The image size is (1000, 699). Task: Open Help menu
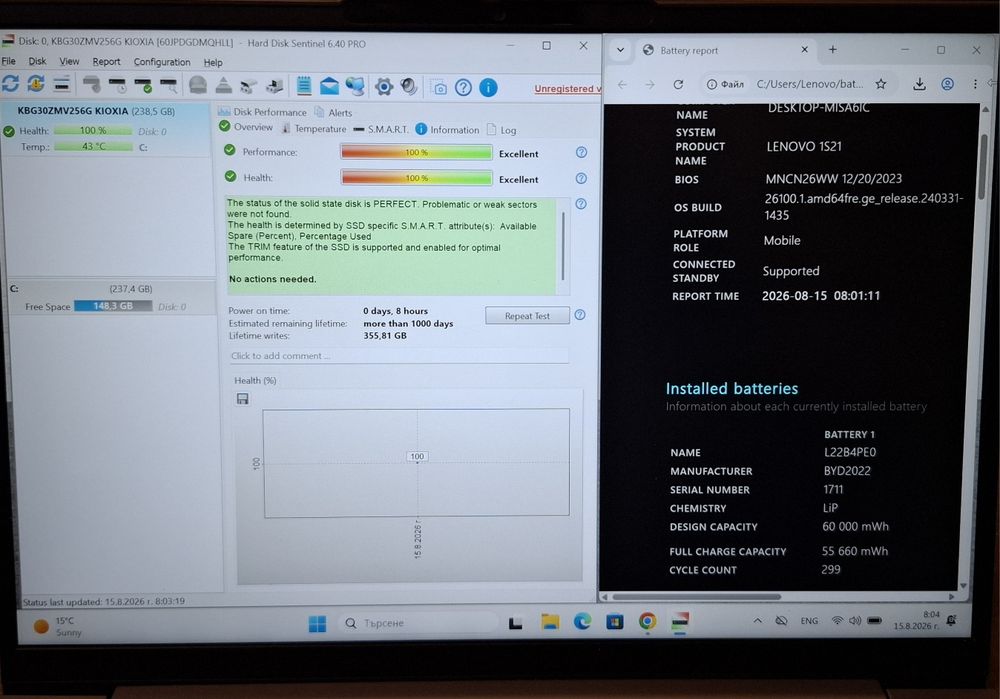tap(213, 63)
